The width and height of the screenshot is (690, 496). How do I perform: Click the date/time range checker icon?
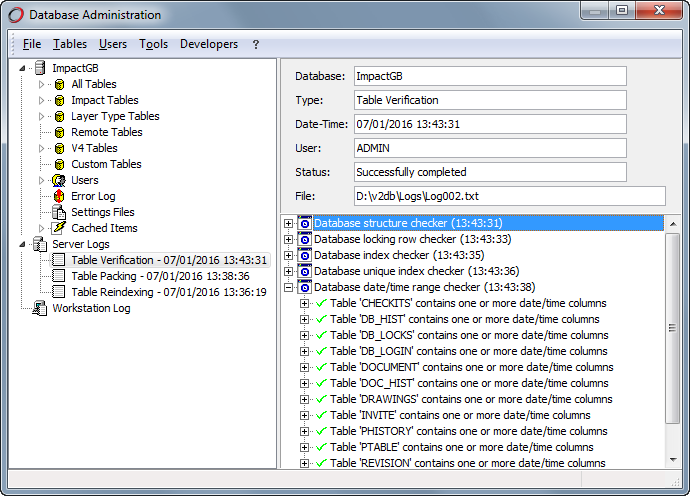click(x=305, y=287)
